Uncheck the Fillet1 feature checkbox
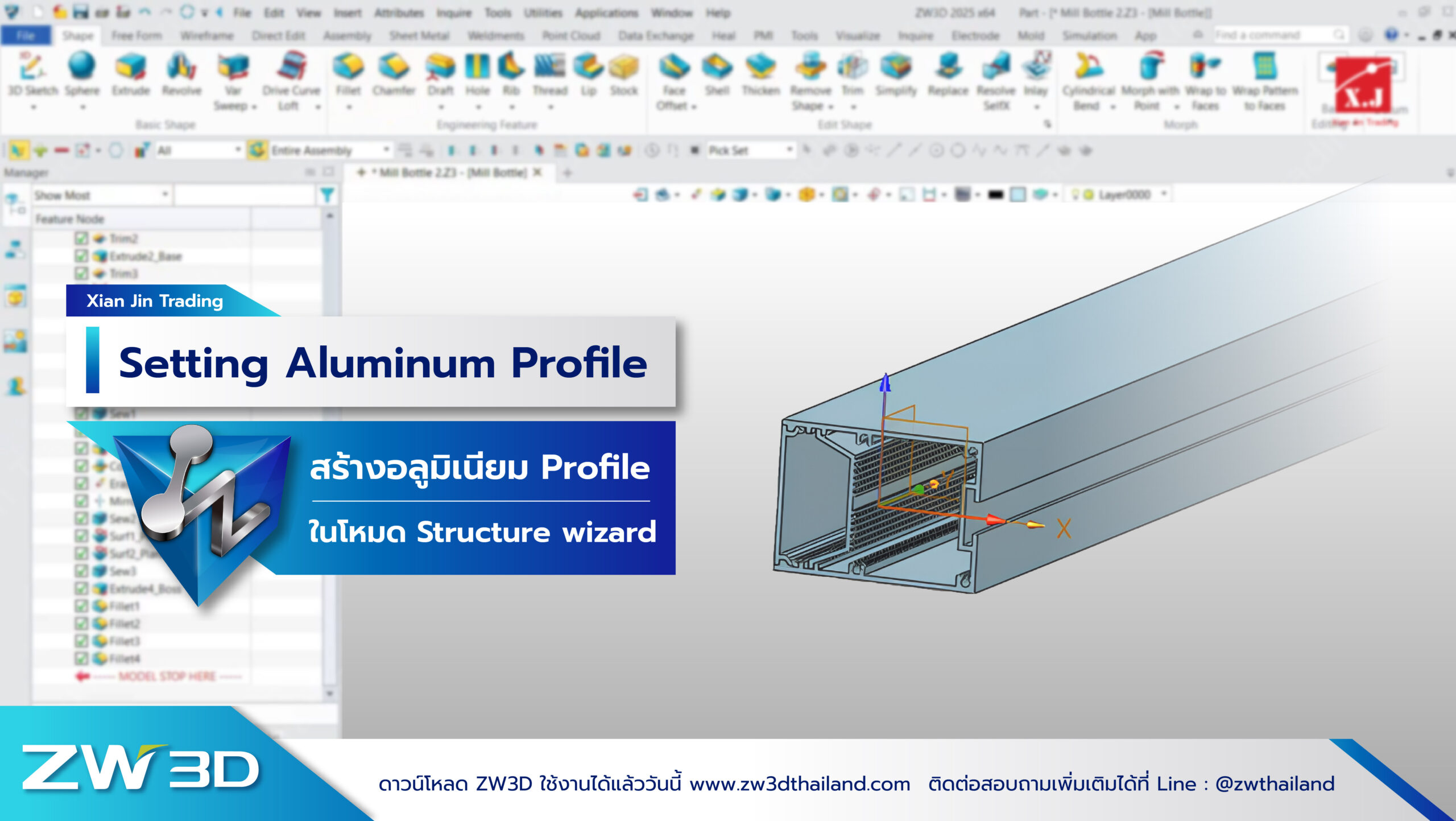The height and width of the screenshot is (821, 1456). point(81,605)
